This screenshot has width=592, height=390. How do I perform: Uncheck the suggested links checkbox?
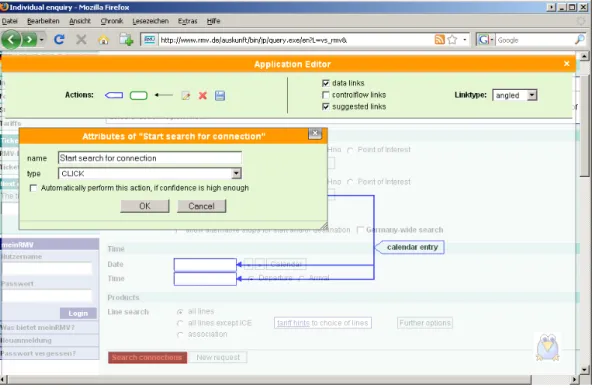tap(325, 106)
